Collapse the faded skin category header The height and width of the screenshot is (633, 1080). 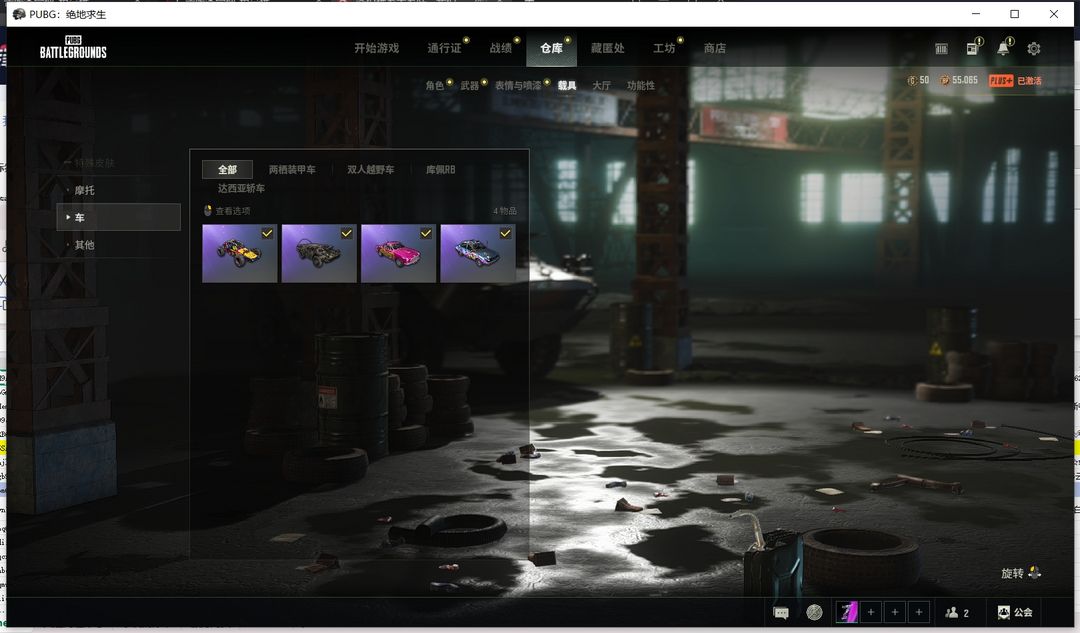pyautogui.click(x=90, y=163)
